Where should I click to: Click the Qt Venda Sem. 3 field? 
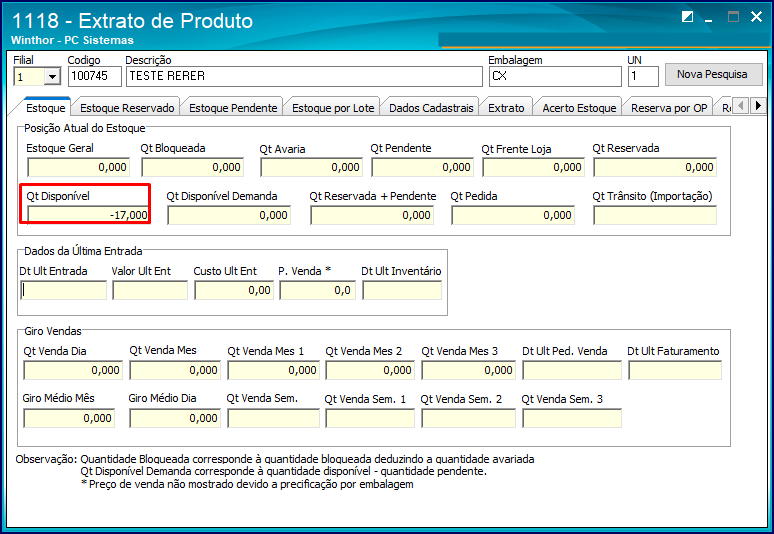coord(572,418)
